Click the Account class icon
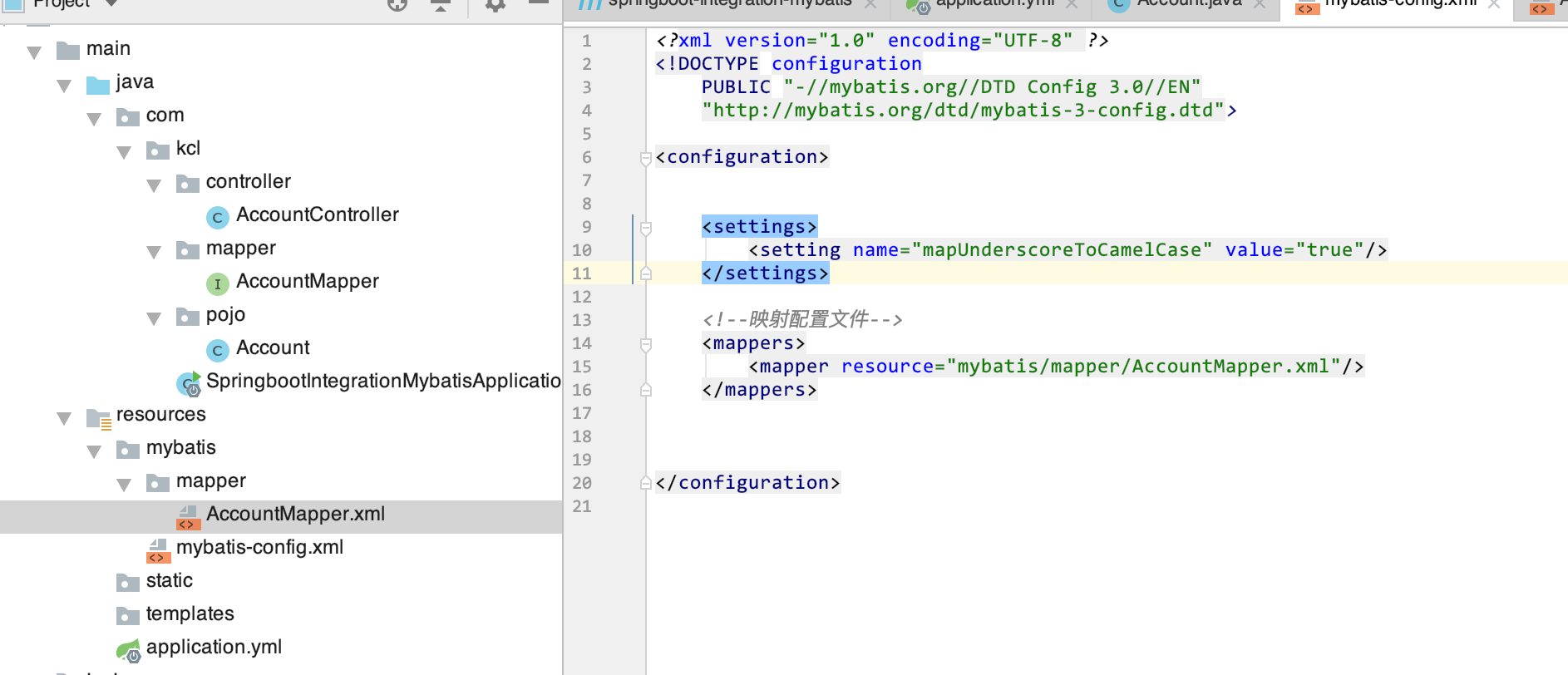This screenshot has width=1568, height=675. [217, 351]
